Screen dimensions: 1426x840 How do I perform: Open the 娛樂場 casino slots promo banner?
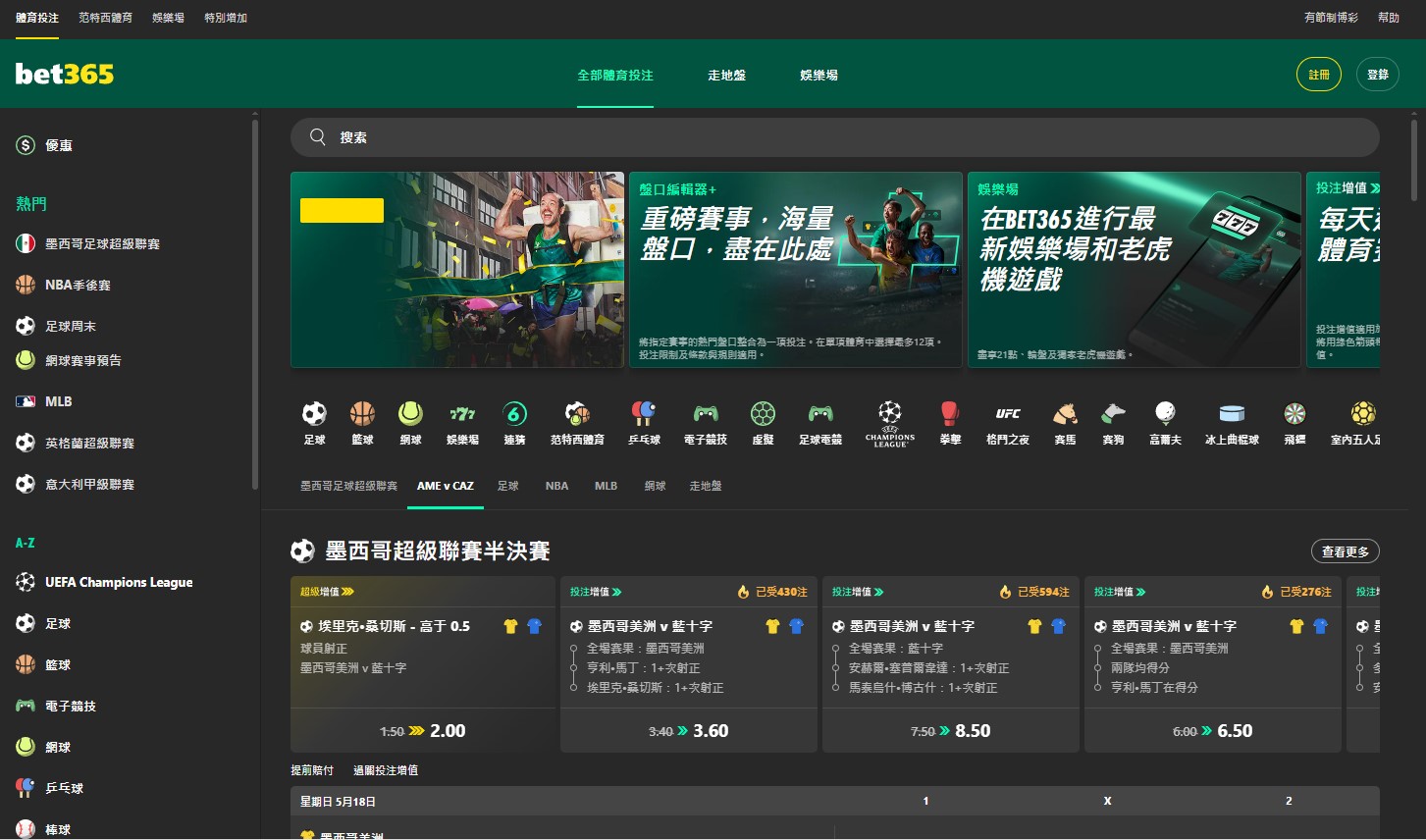click(1135, 270)
